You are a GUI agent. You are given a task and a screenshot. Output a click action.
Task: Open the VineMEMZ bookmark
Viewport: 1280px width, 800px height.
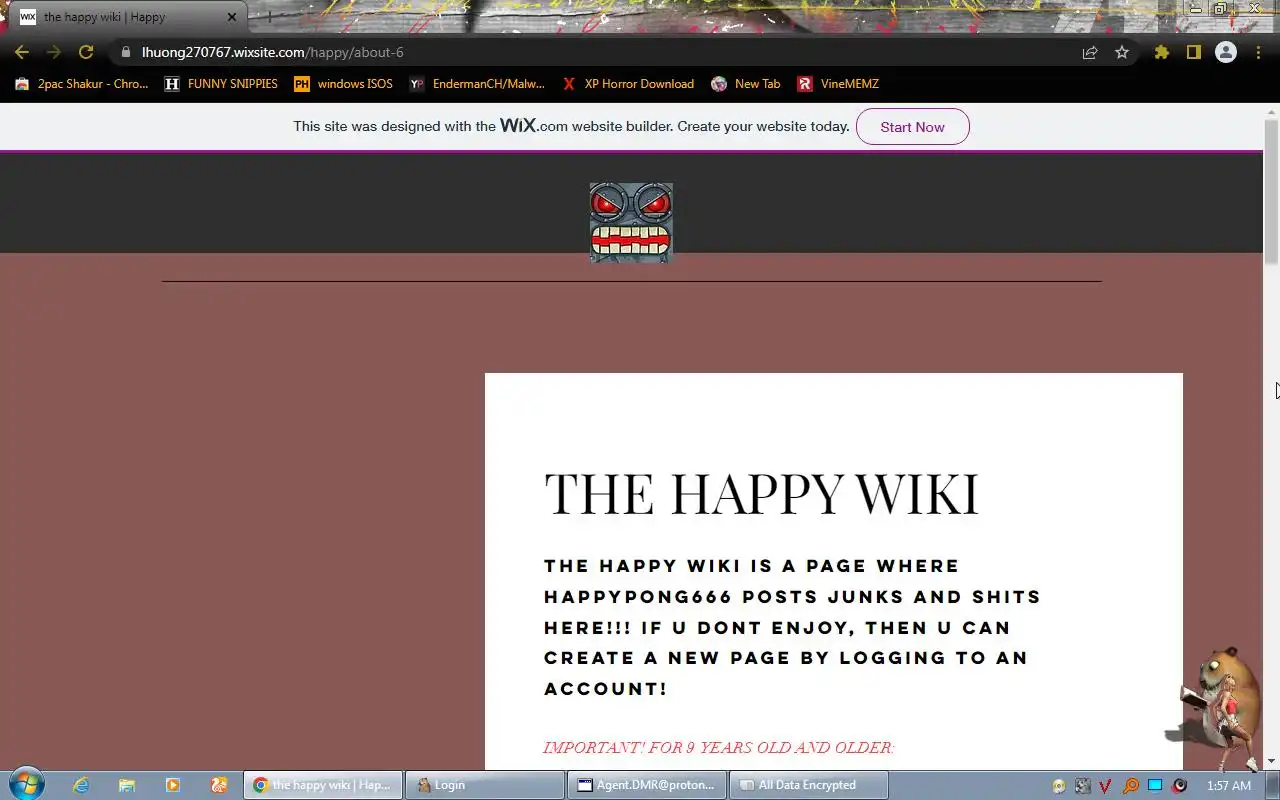pos(838,84)
